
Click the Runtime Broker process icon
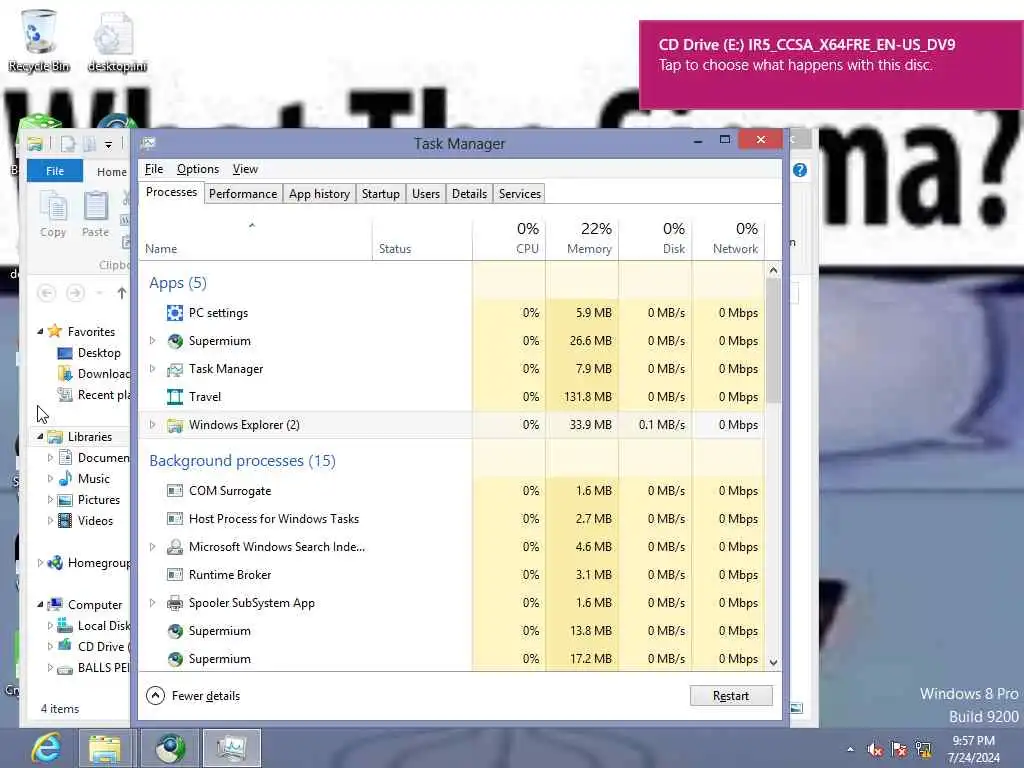point(174,575)
